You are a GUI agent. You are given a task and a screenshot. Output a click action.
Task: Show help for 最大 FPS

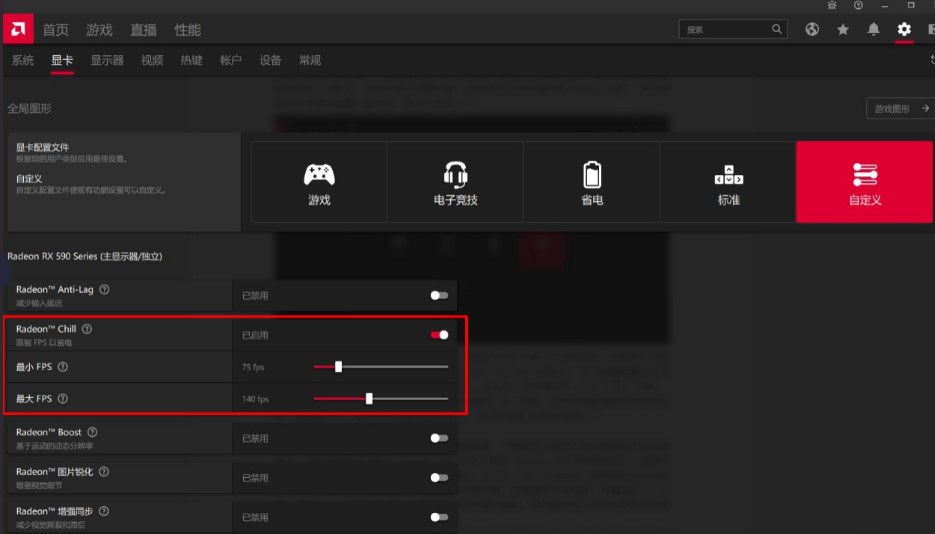click(x=63, y=398)
